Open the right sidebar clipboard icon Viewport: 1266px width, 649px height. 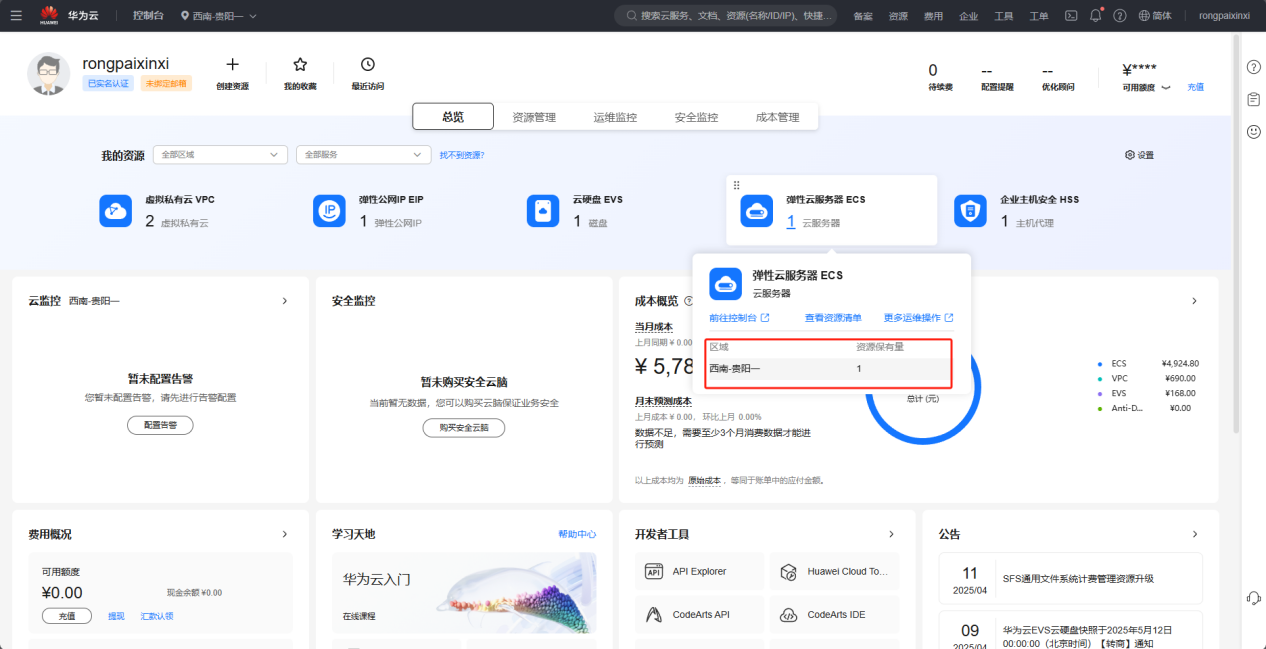1253,99
